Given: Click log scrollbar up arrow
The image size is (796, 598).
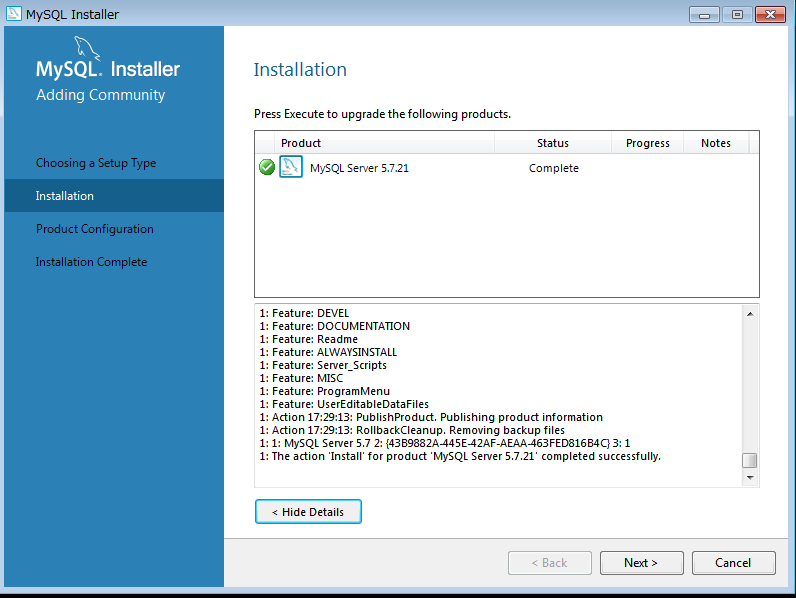Looking at the screenshot, I should pos(750,314).
